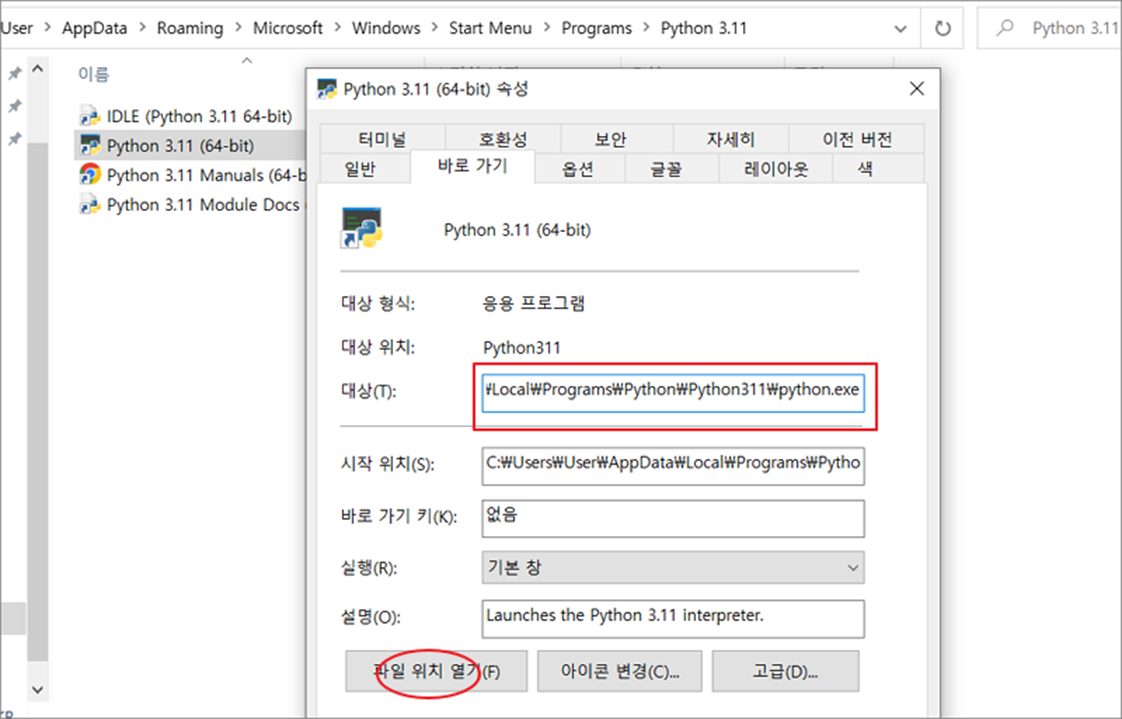Click the 대상(T) target path field
The height and width of the screenshot is (719, 1122).
673,393
